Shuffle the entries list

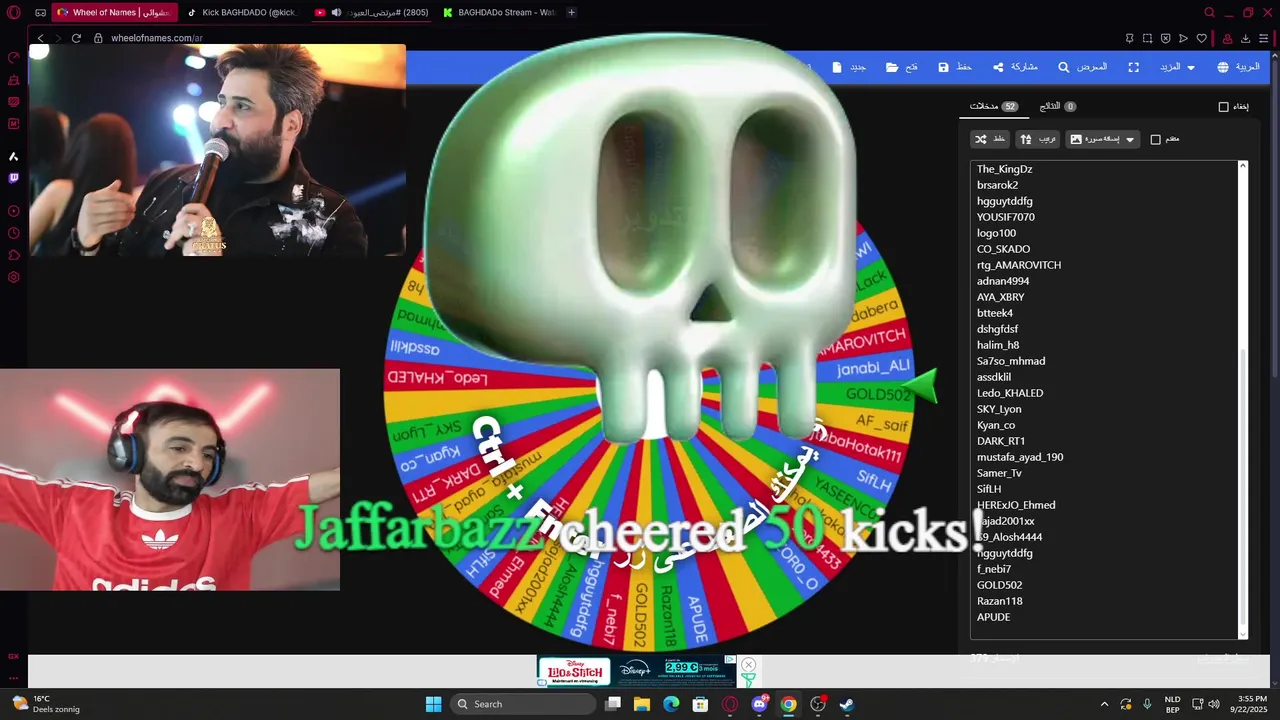[x=989, y=140]
